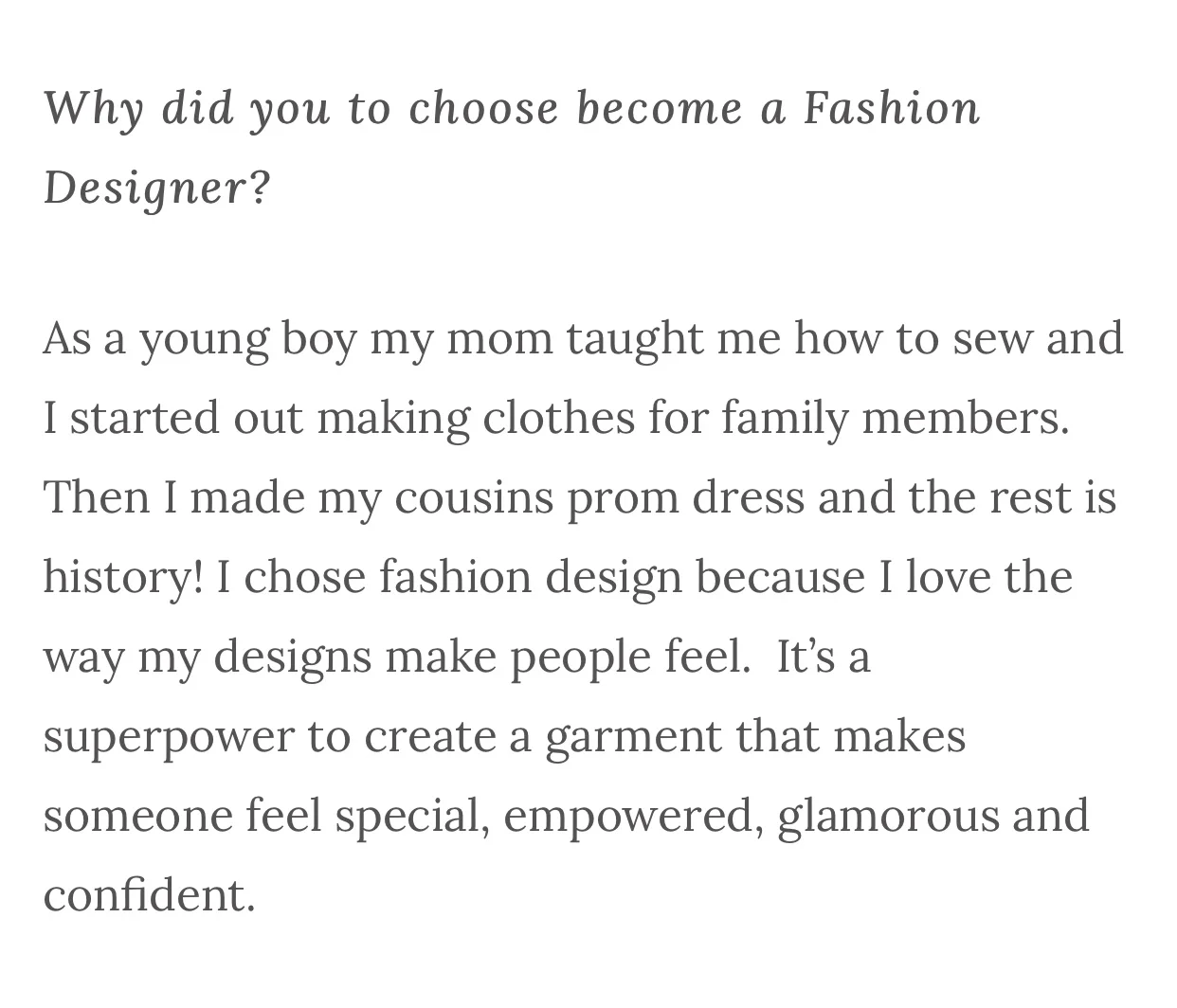Click the word "history!"
This screenshot has width=1177, height=1008.
point(123,578)
